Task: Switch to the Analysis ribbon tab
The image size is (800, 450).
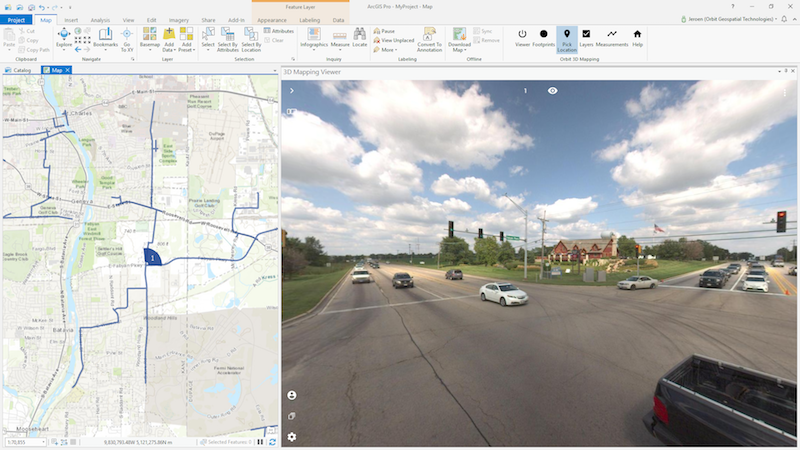Action: coord(100,19)
